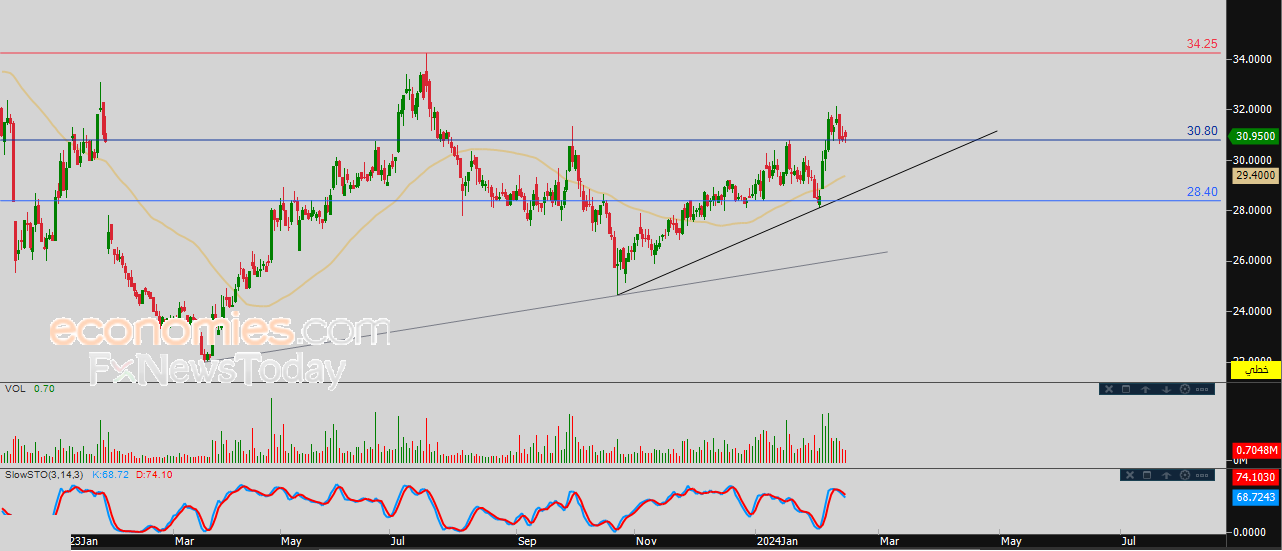Select the moving average value tag 29.4000
Image resolution: width=1282 pixels, height=551 pixels.
click(1254, 175)
